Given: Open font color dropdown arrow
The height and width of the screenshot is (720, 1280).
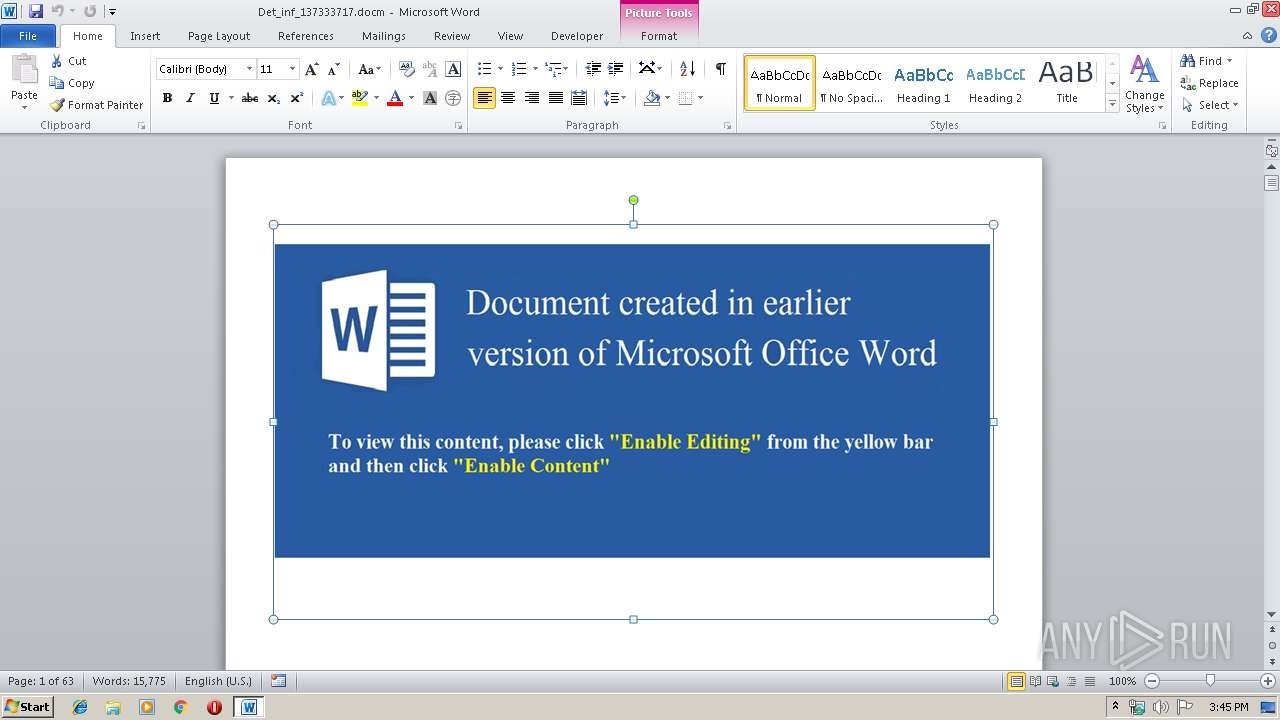Looking at the screenshot, I should (x=411, y=98).
